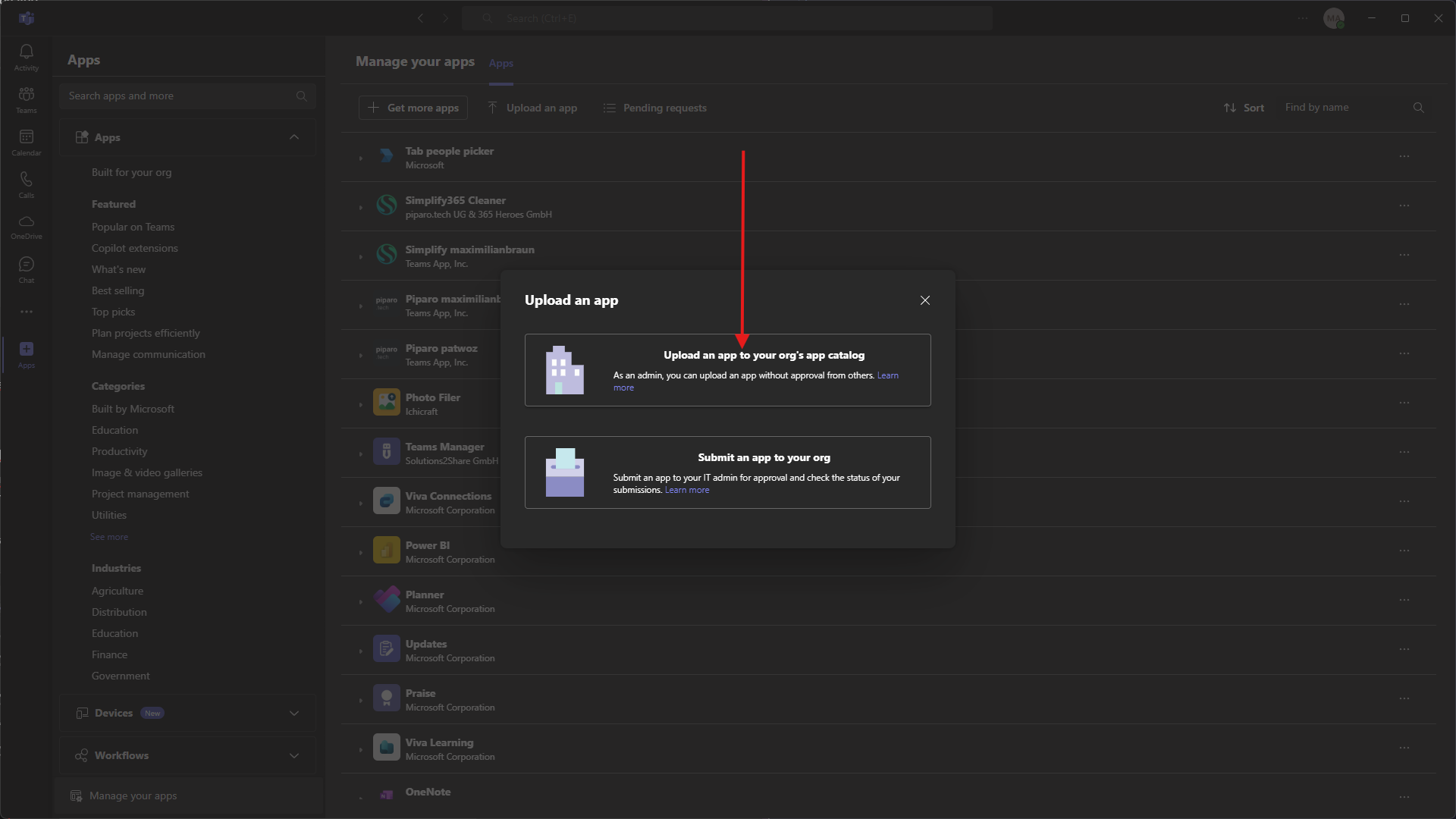Open the profile avatar menu
Viewport: 1456px width, 819px height.
(1334, 18)
